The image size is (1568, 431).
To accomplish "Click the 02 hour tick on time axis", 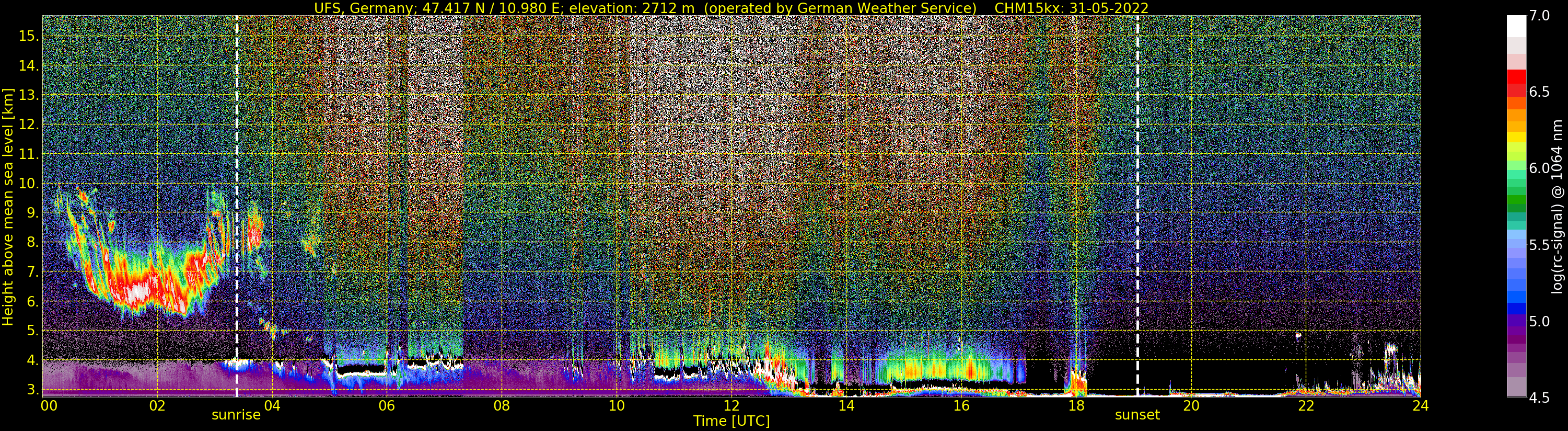I will tap(157, 405).
